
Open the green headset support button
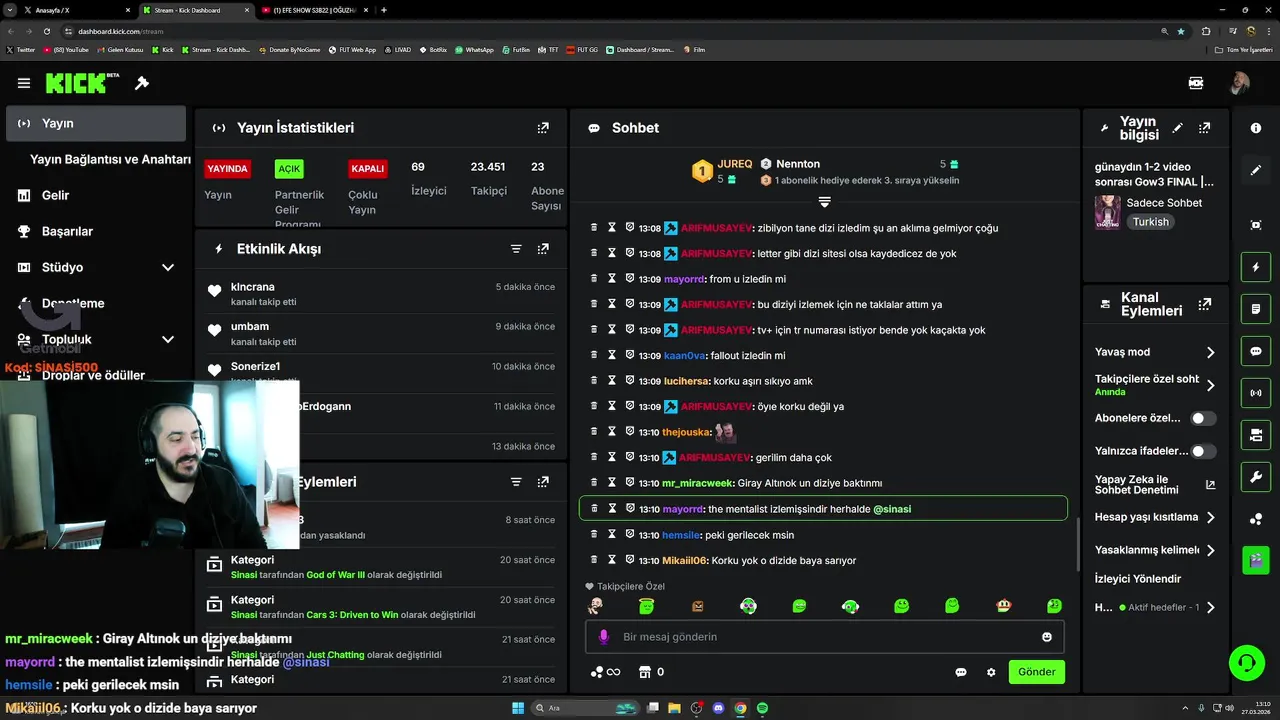click(x=1247, y=662)
